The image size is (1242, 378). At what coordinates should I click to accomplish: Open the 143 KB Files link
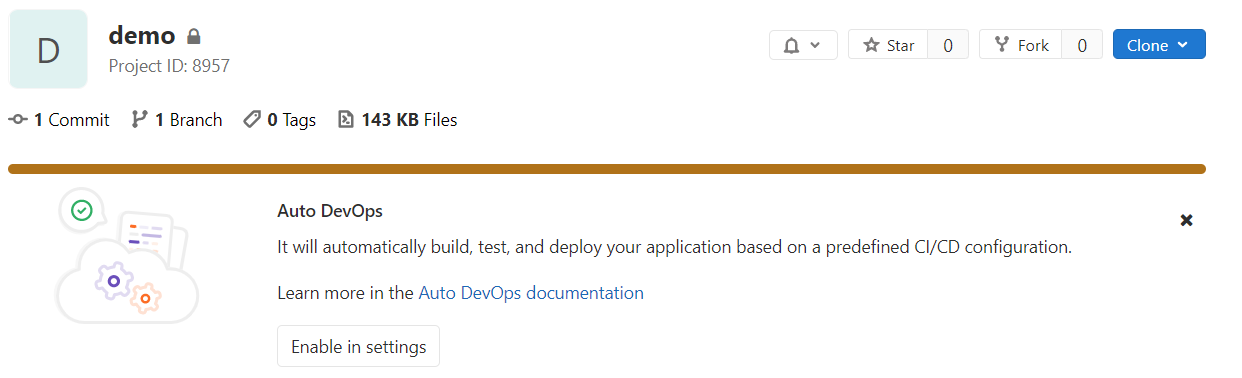point(397,120)
